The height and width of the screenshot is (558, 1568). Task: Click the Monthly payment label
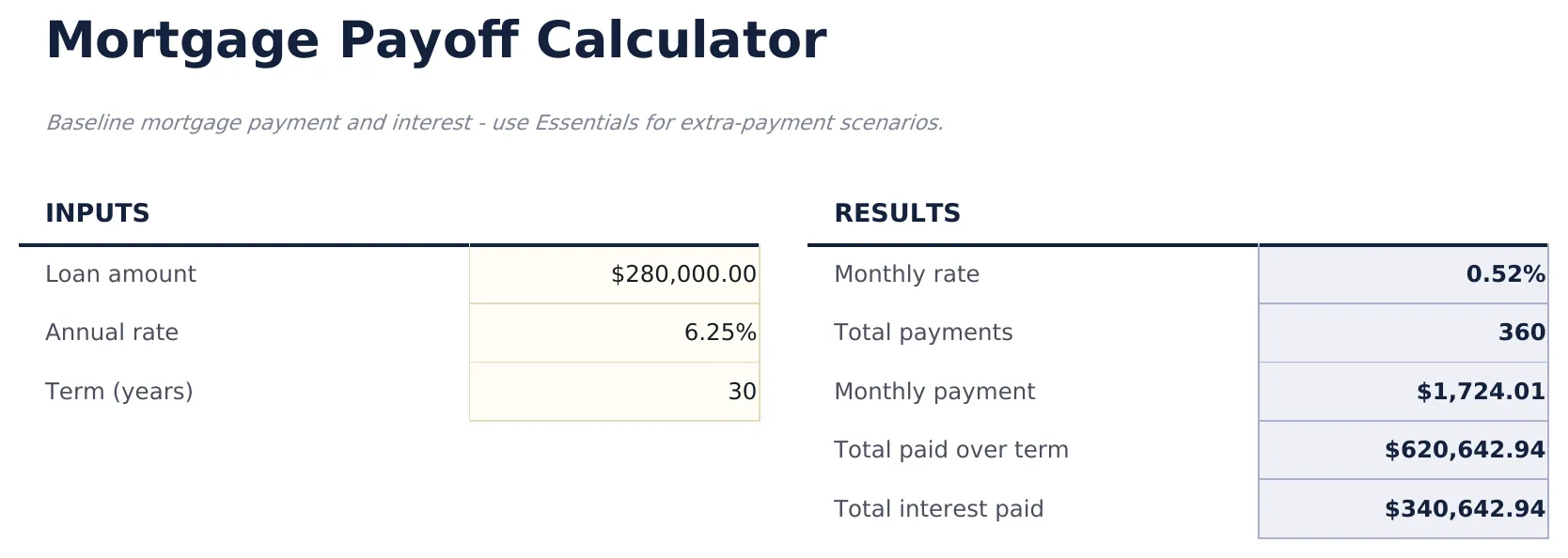tap(934, 392)
